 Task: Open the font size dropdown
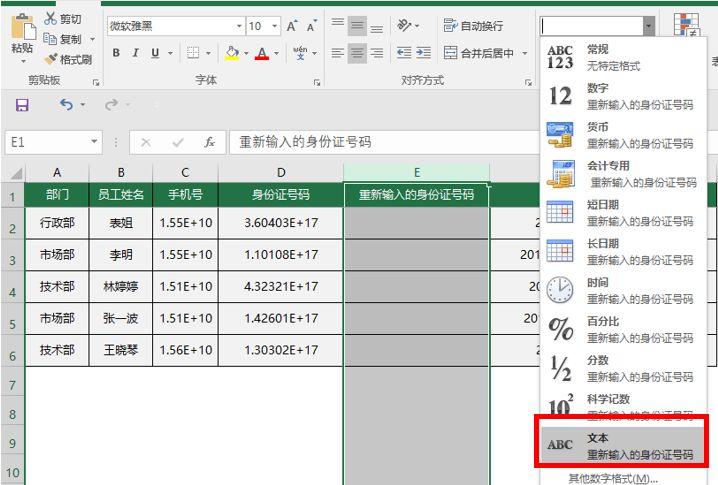[275, 26]
